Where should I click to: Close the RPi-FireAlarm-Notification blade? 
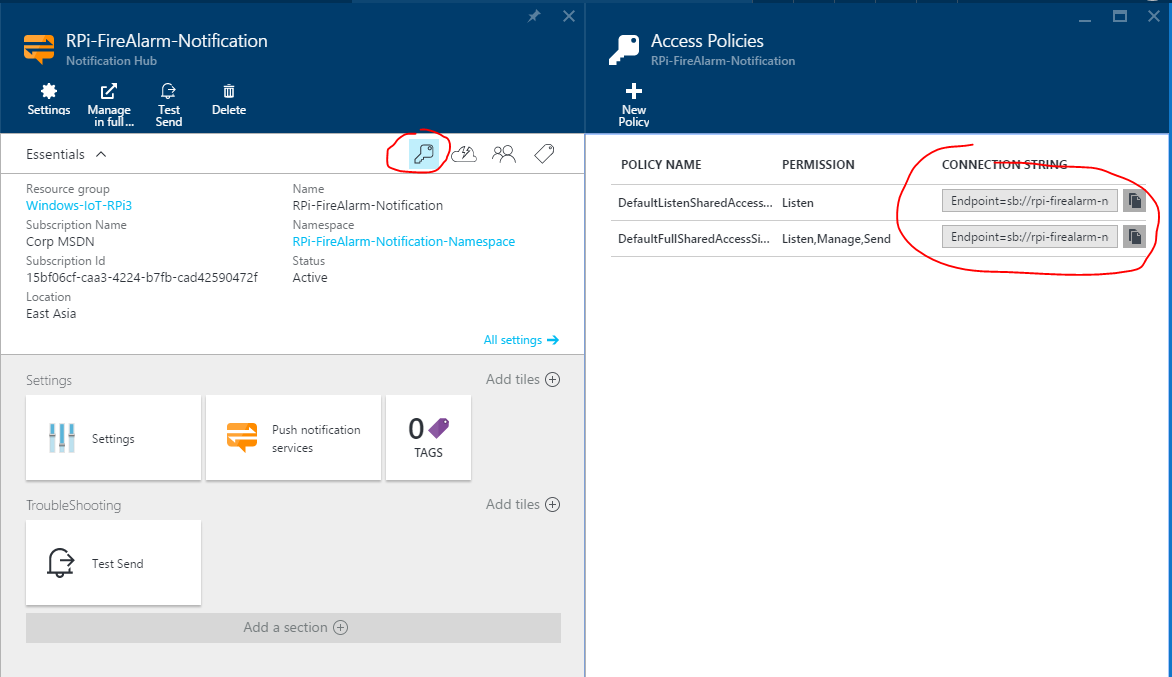click(569, 16)
